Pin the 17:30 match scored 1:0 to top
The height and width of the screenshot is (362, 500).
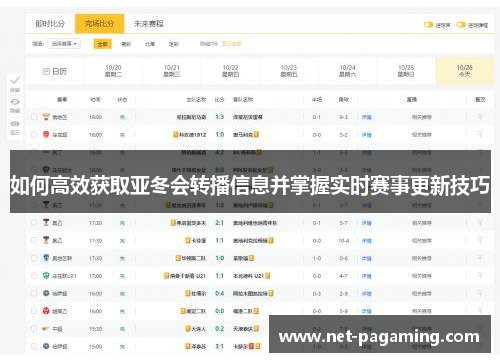pyautogui.click(x=480, y=258)
